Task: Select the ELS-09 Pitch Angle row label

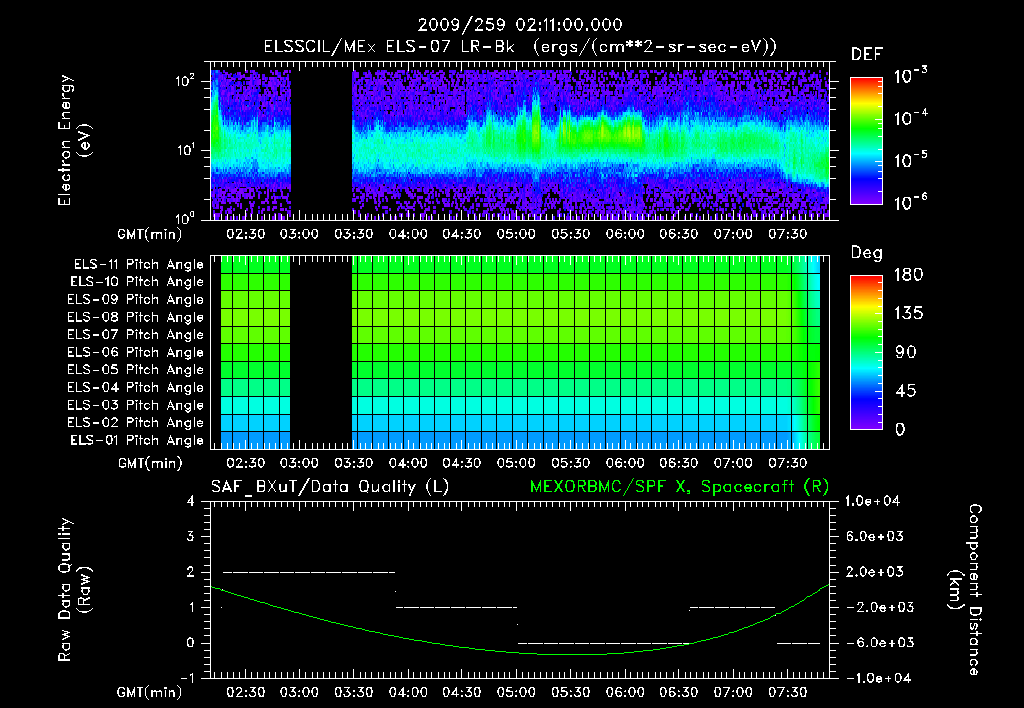Action: point(135,300)
